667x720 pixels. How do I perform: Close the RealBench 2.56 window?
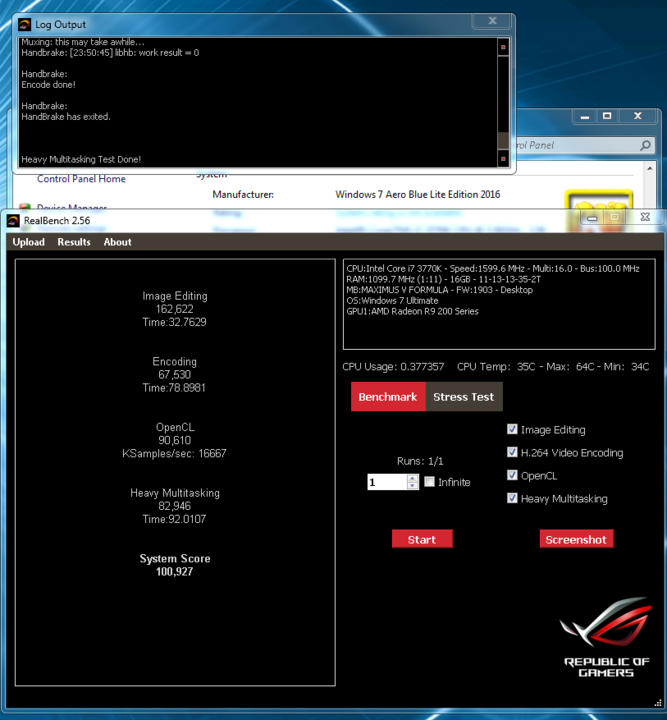645,217
